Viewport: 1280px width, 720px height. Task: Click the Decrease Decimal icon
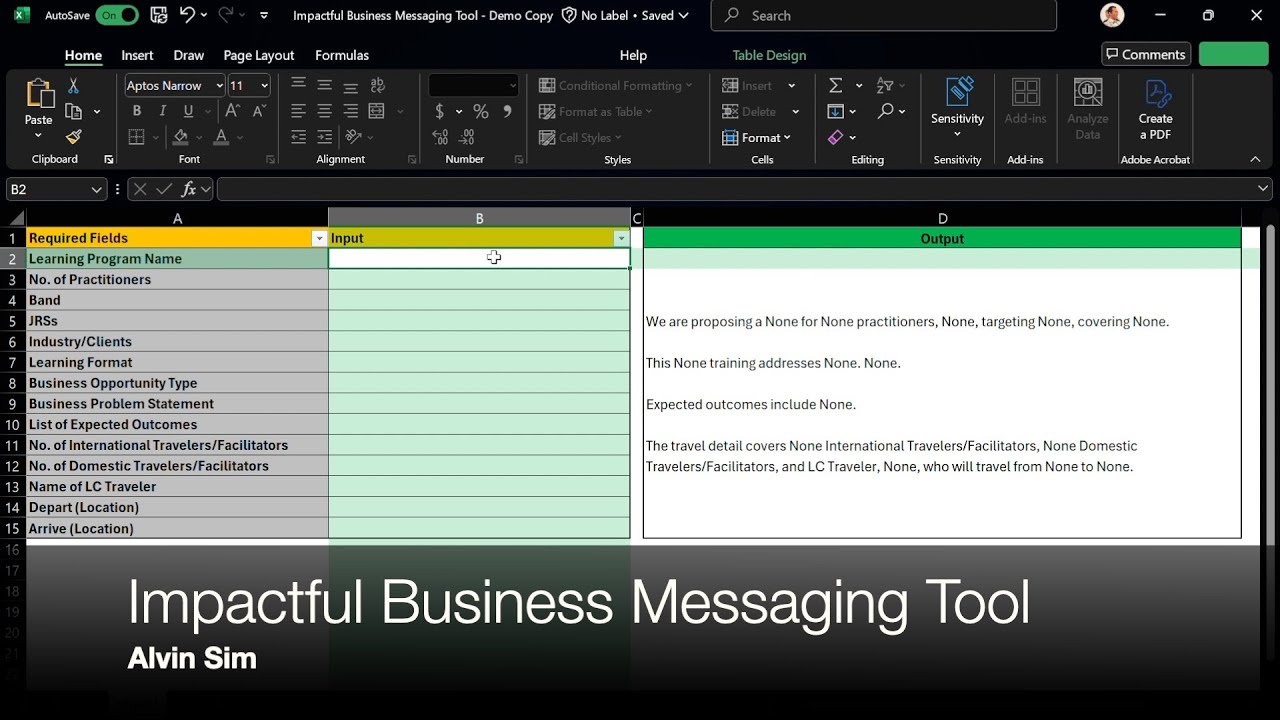(466, 137)
